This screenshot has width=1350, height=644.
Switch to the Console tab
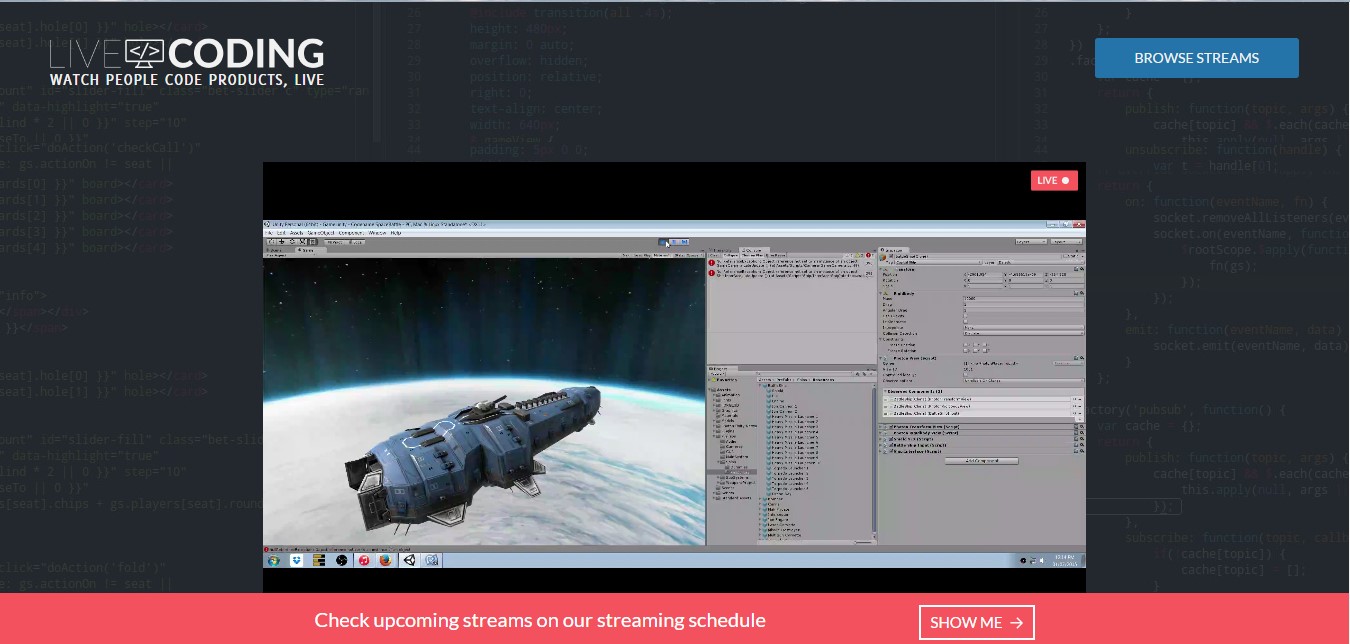[752, 250]
